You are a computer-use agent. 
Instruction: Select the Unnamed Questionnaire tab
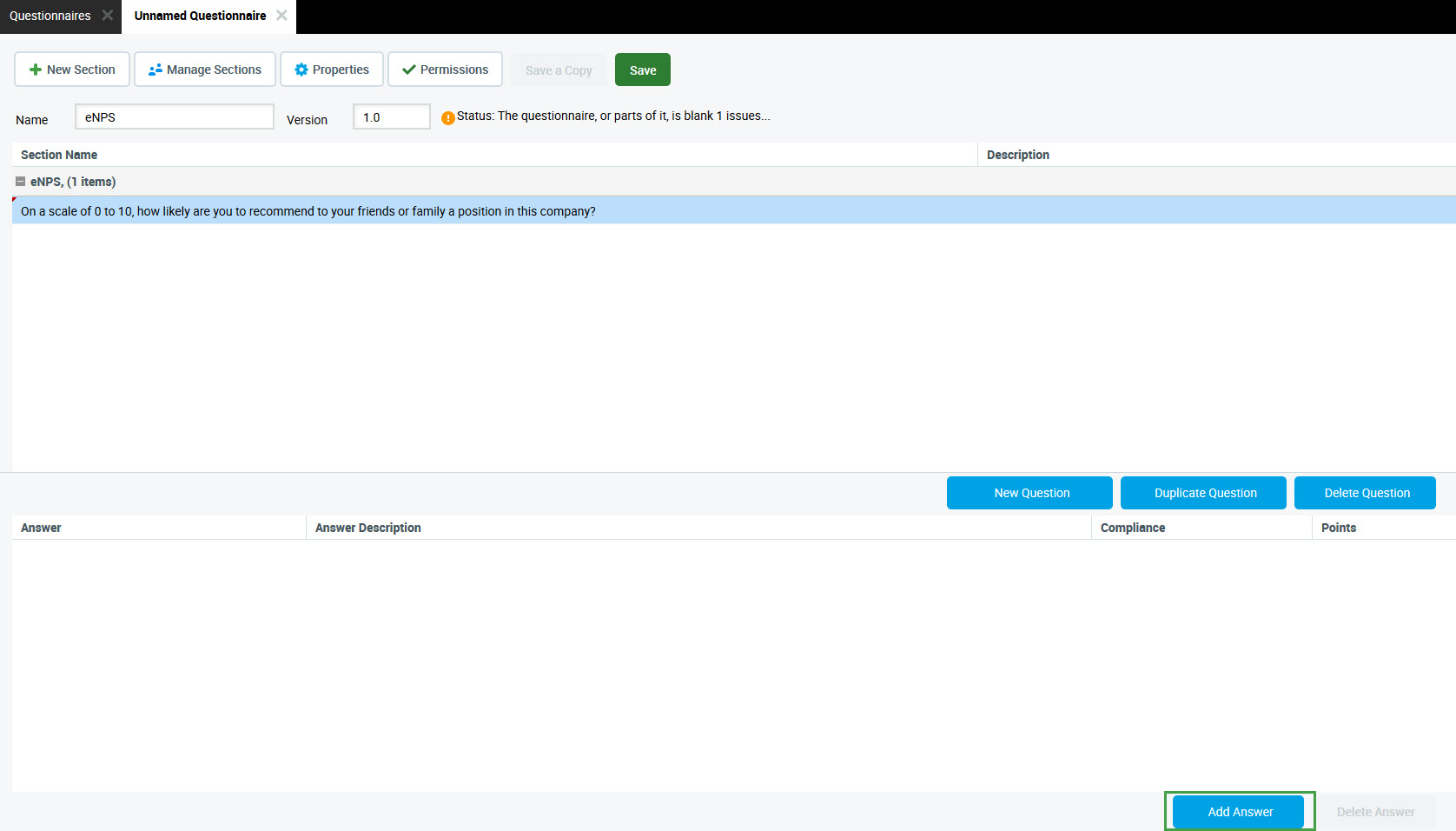click(200, 16)
